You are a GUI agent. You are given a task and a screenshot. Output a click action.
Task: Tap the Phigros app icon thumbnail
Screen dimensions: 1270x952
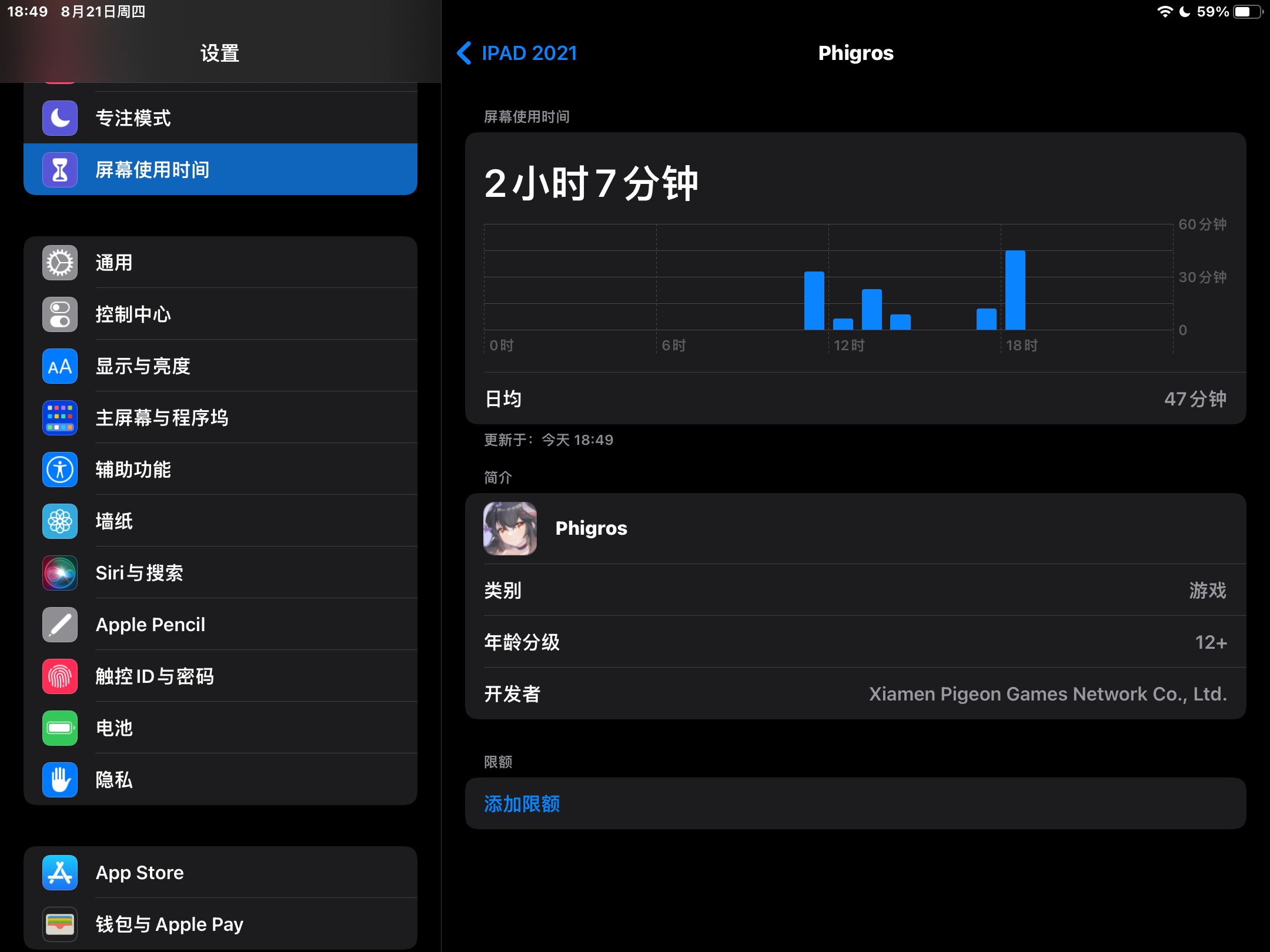pos(510,528)
